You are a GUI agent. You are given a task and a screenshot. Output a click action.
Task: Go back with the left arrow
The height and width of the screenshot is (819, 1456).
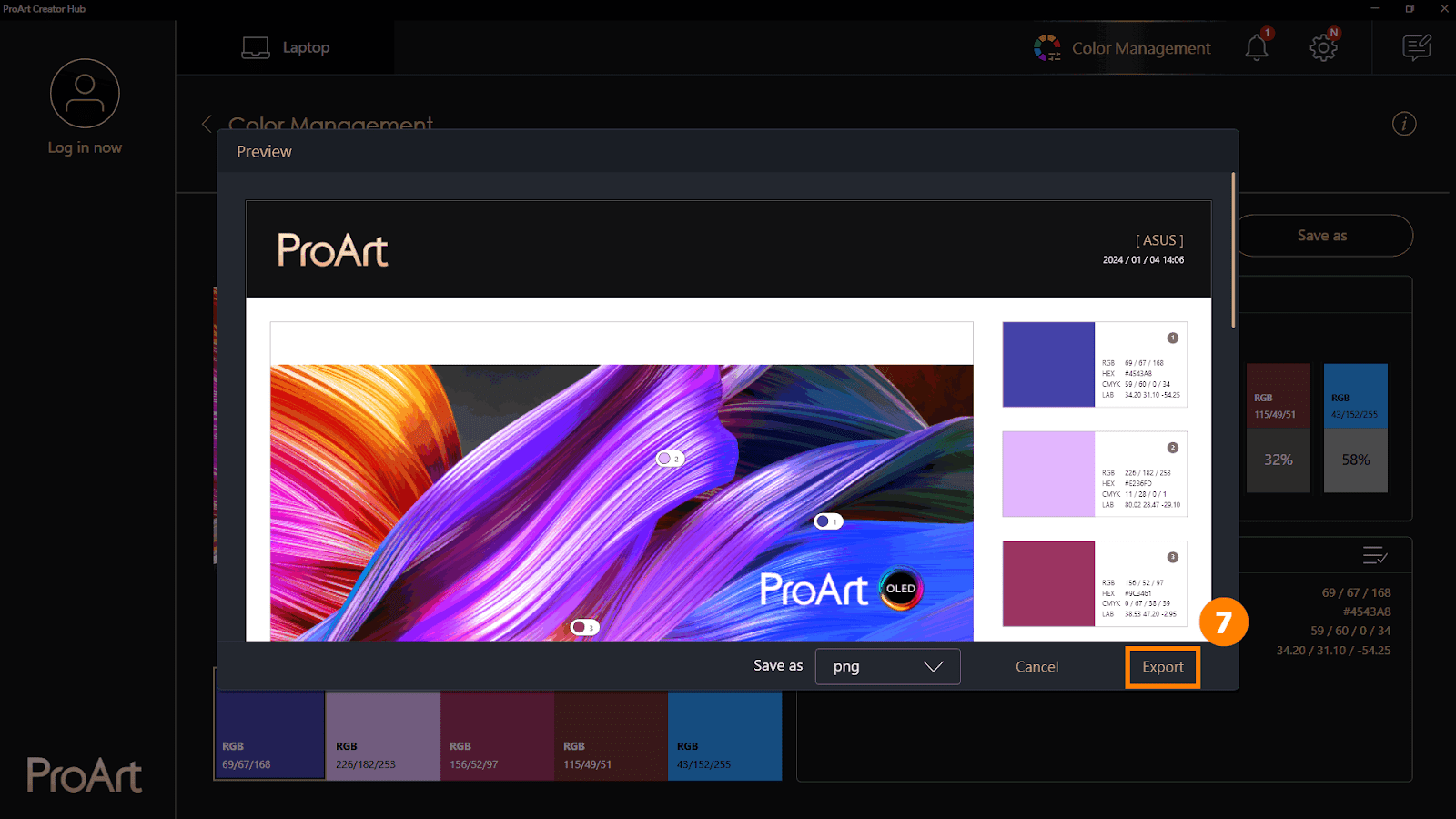tap(207, 124)
